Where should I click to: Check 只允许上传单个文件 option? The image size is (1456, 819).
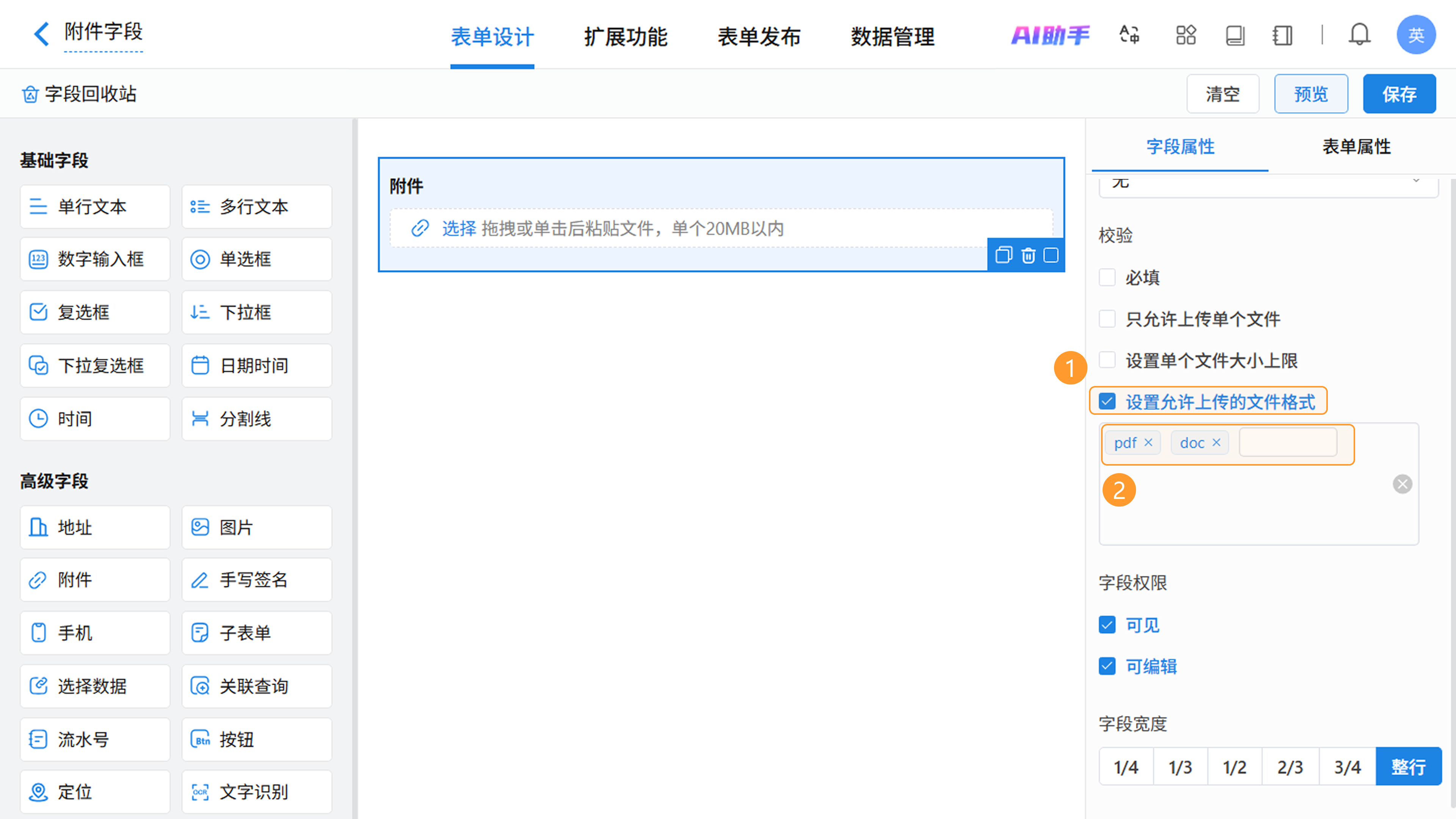pos(1107,319)
